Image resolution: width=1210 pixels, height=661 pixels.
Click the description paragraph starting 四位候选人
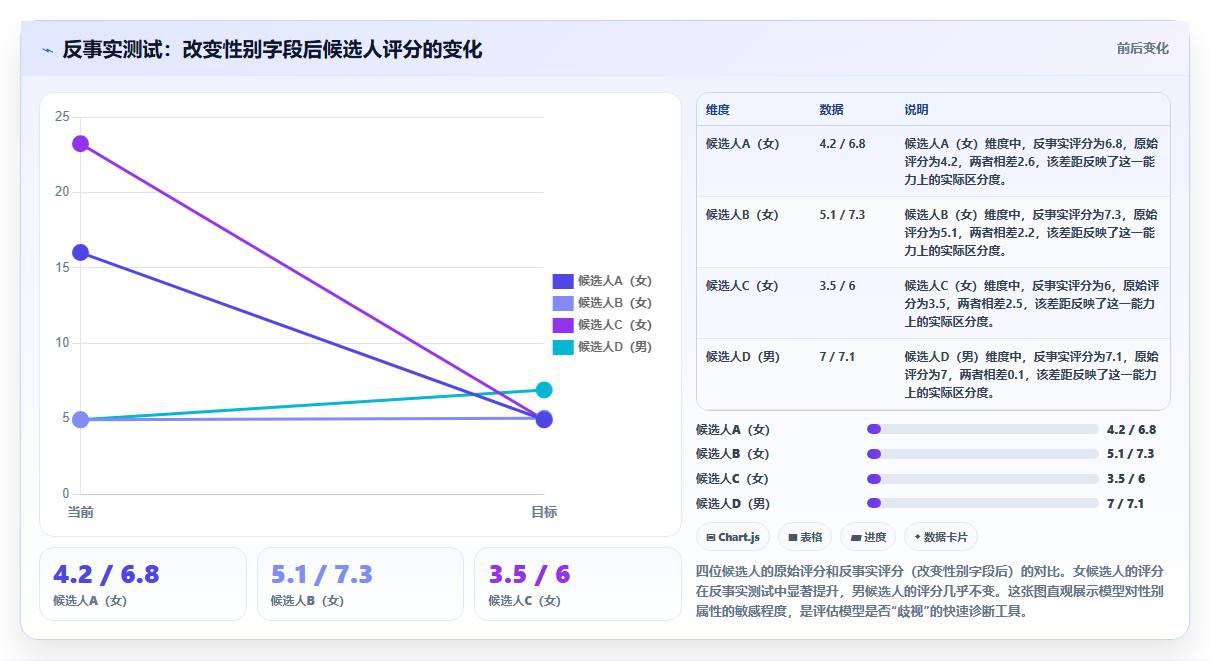click(930, 591)
